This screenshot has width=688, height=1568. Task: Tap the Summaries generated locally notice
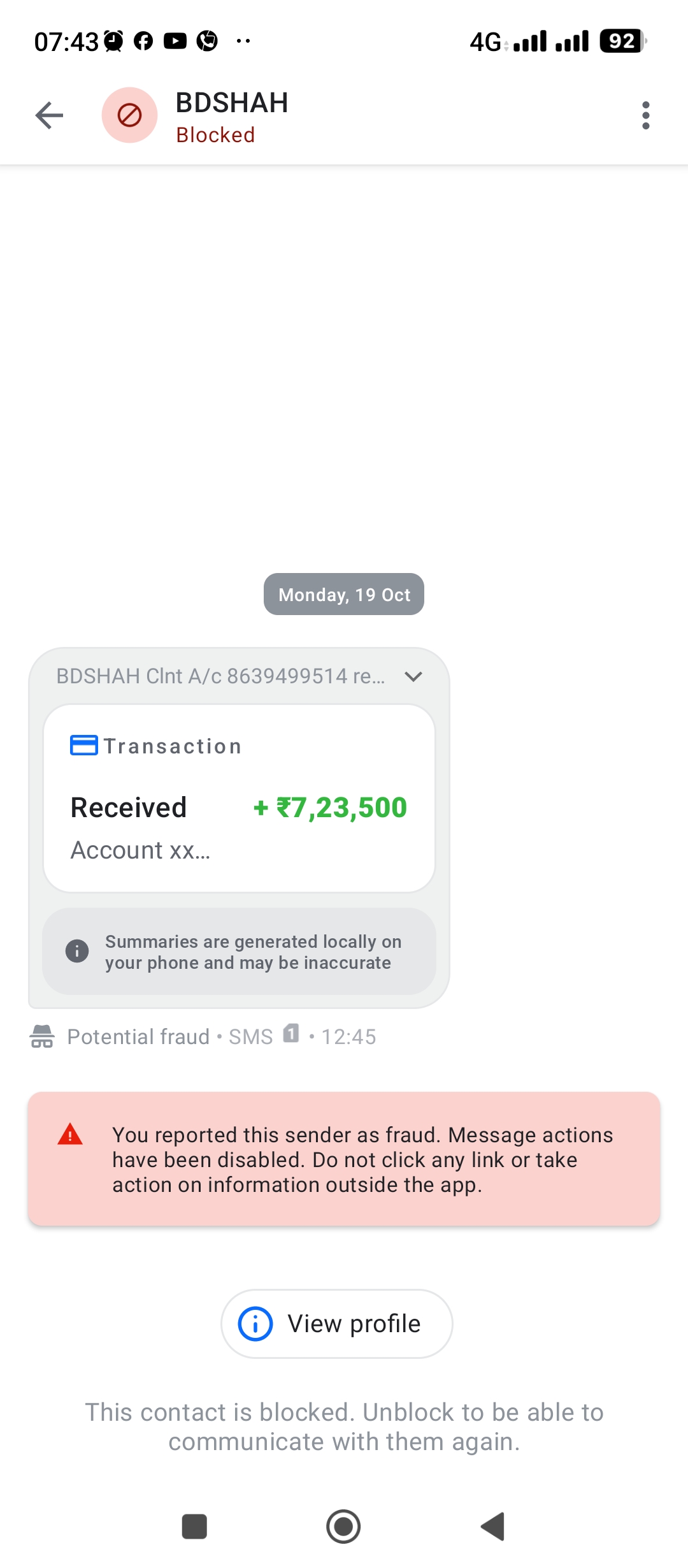coord(239,952)
